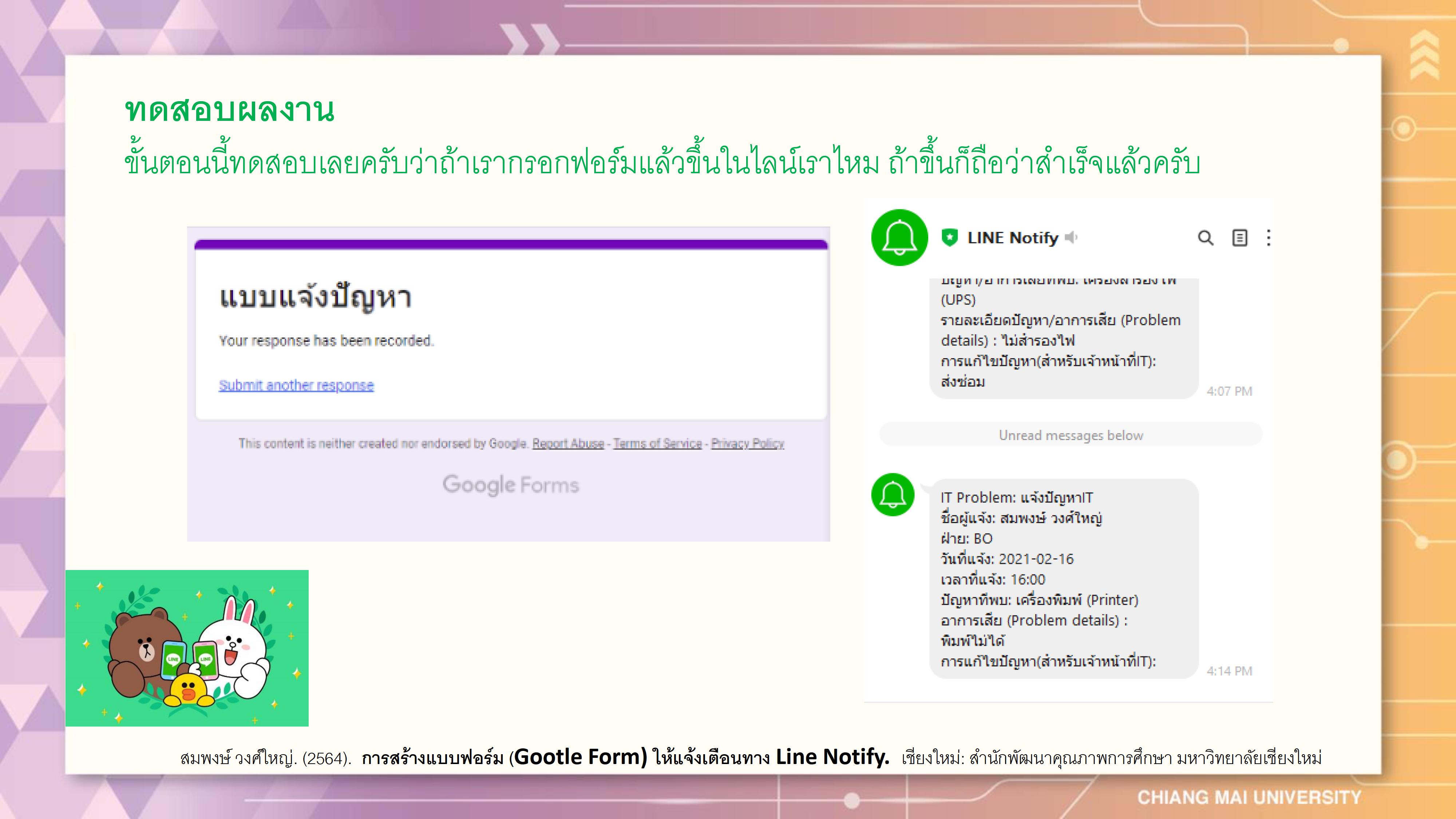The image size is (1456, 819).
Task: Click the LINE Notify chat title
Action: click(1012, 238)
